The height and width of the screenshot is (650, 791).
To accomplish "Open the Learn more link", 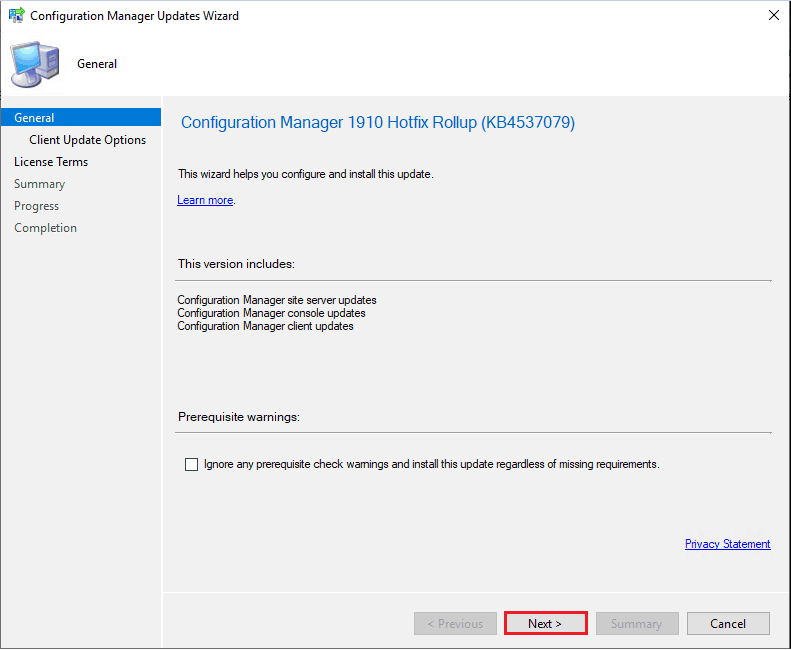I will [205, 200].
